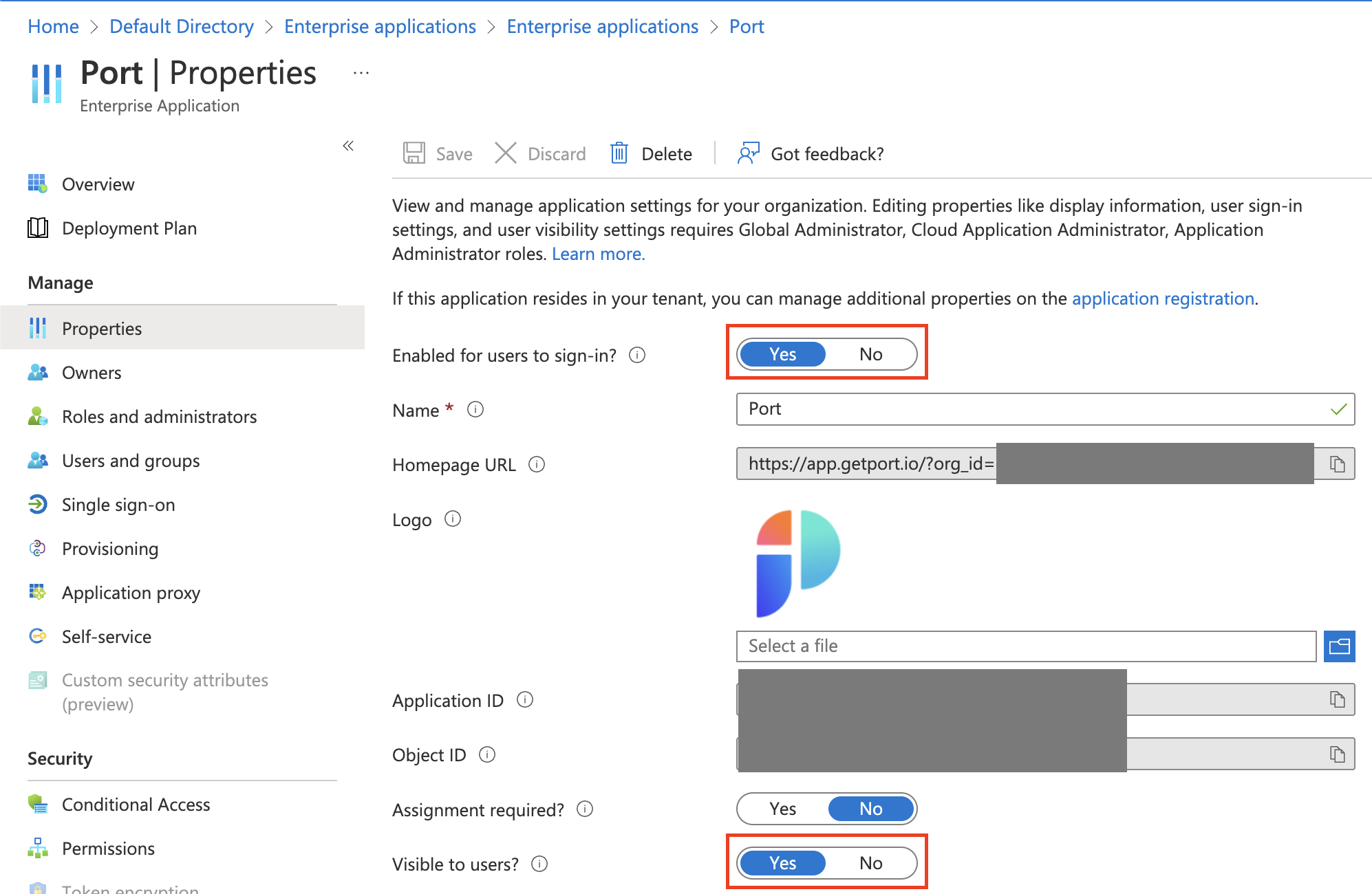Image resolution: width=1372 pixels, height=894 pixels.
Task: Click the Name text field
Action: (x=1032, y=409)
